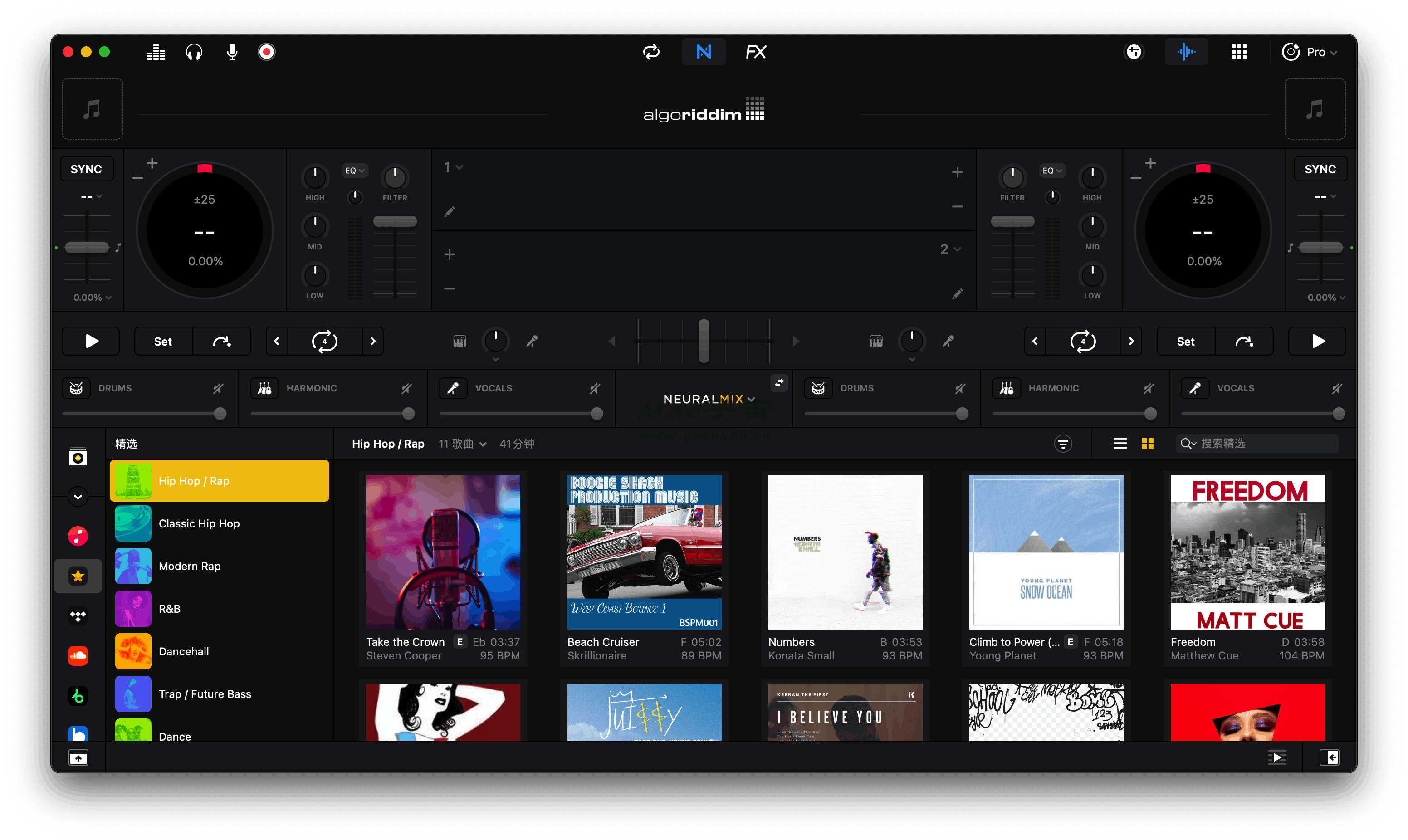Expand the EQ dropdown on the left deck
1408x840 pixels.
354,170
